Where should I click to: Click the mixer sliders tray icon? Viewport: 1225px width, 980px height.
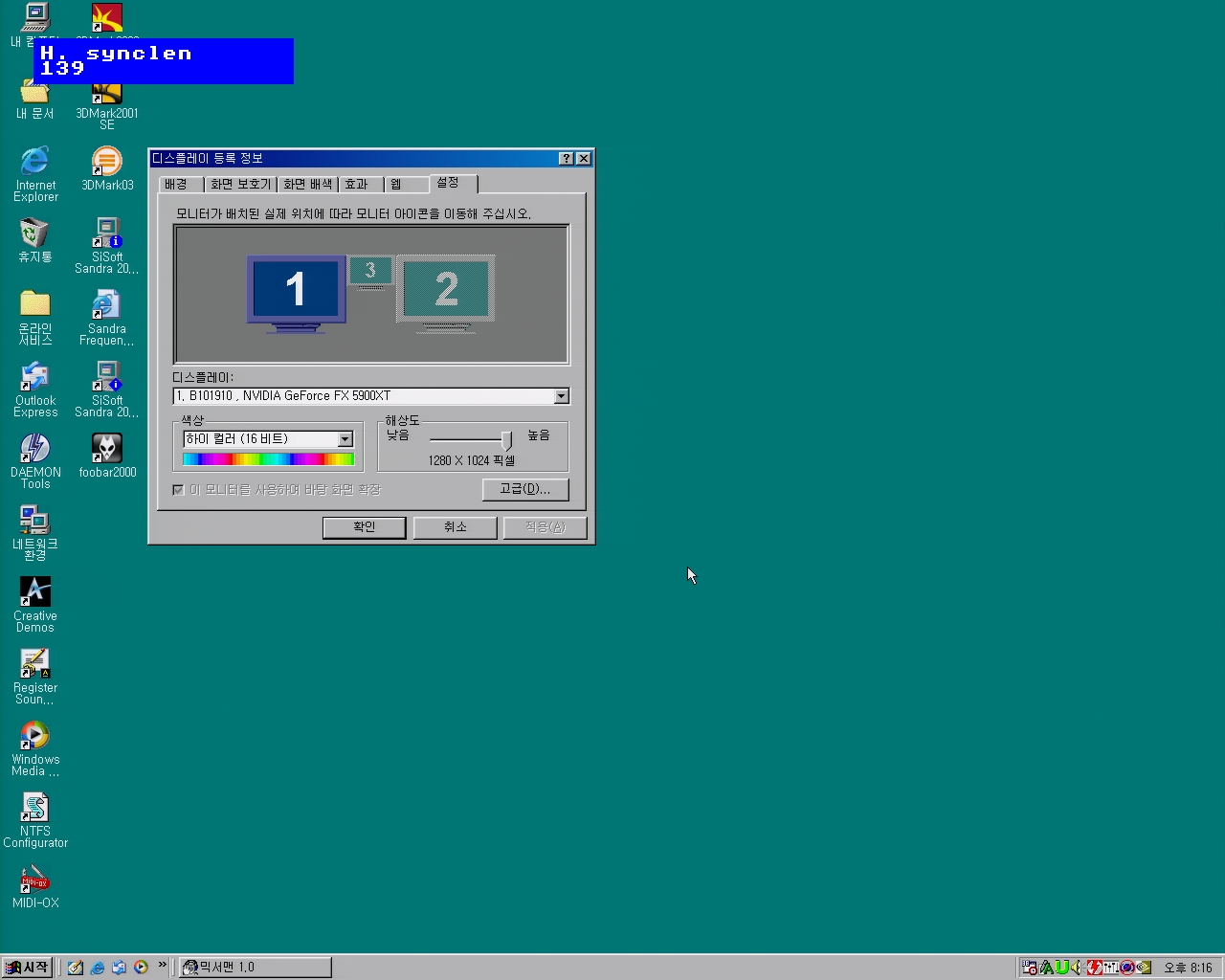[1111, 968]
